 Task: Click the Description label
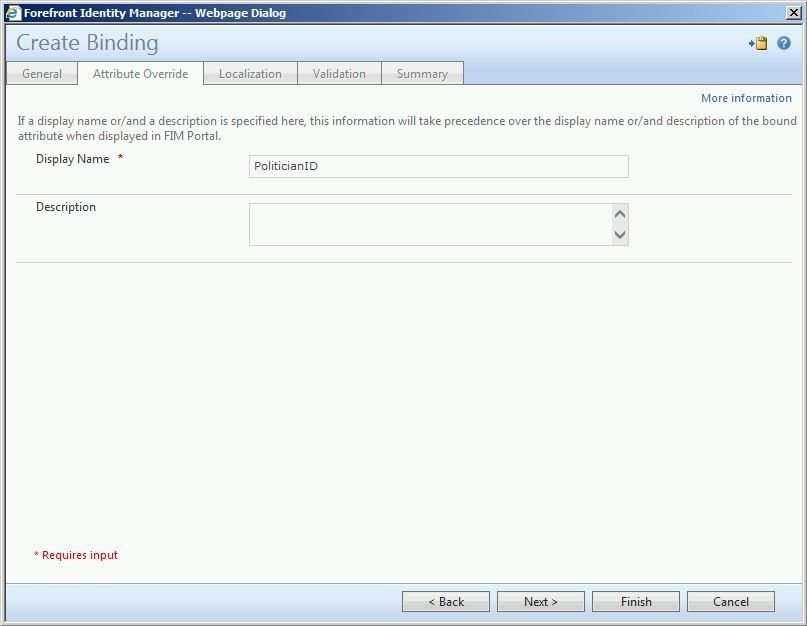66,207
